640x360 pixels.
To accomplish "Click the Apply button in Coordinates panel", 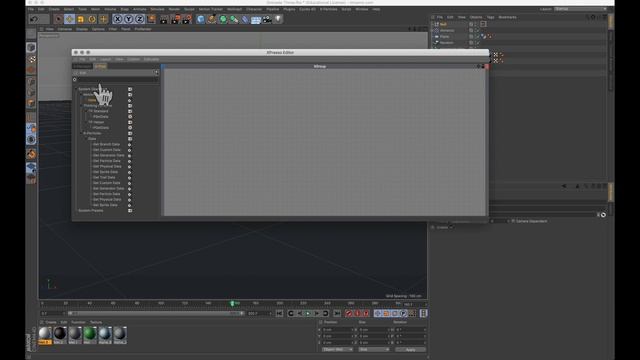I will coord(411,350).
